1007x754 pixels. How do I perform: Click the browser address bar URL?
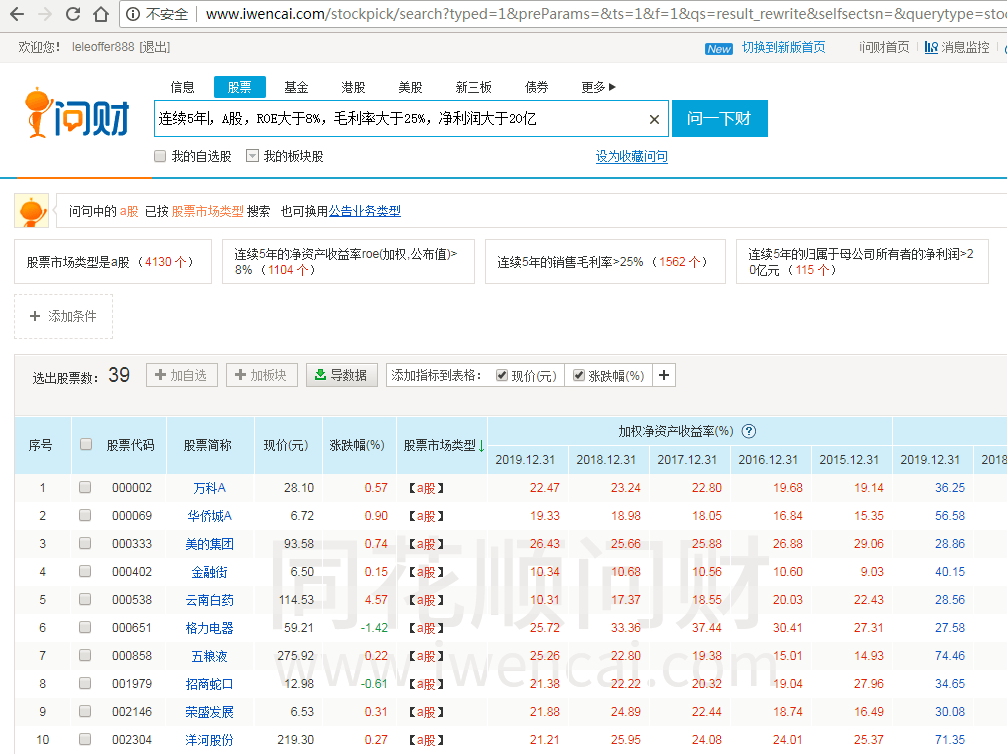tap(604, 14)
